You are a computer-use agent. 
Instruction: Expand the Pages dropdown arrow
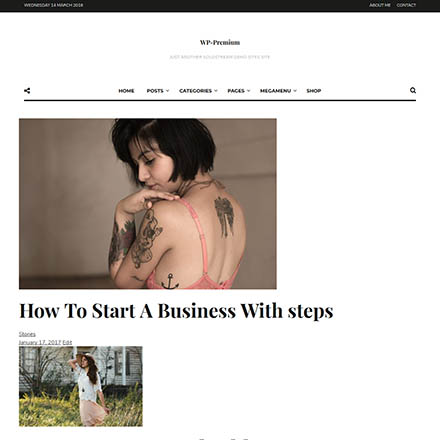point(248,91)
